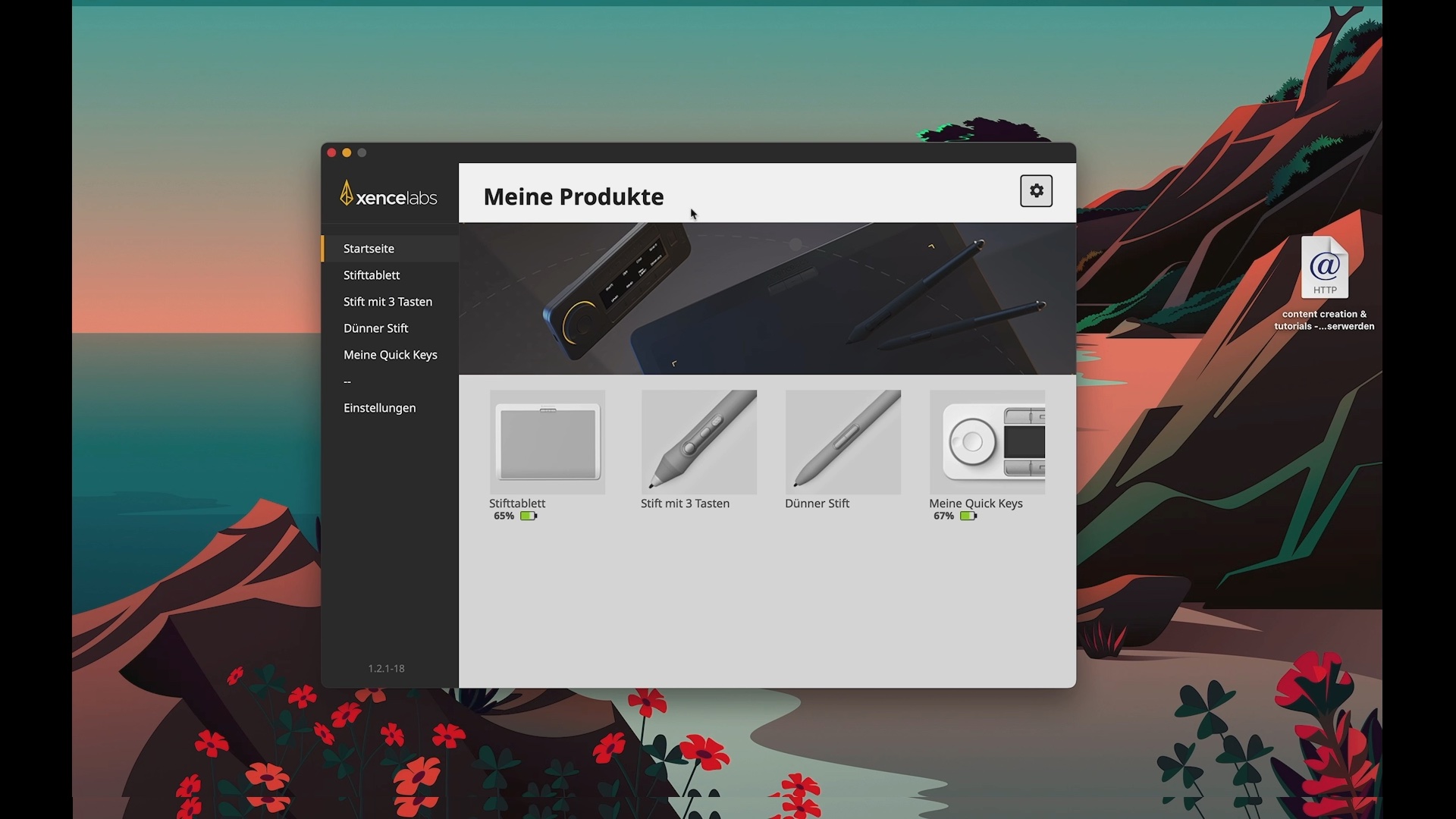Click the tablet battery icon at 65%
This screenshot has height=819, width=1456.
[529, 516]
